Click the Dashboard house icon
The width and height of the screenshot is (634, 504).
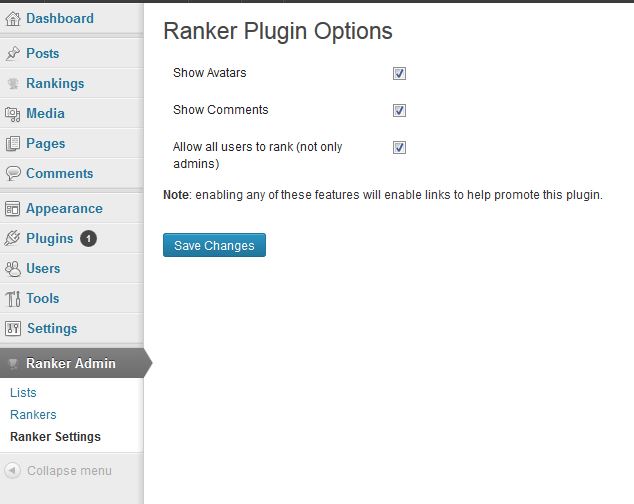[x=13, y=19]
